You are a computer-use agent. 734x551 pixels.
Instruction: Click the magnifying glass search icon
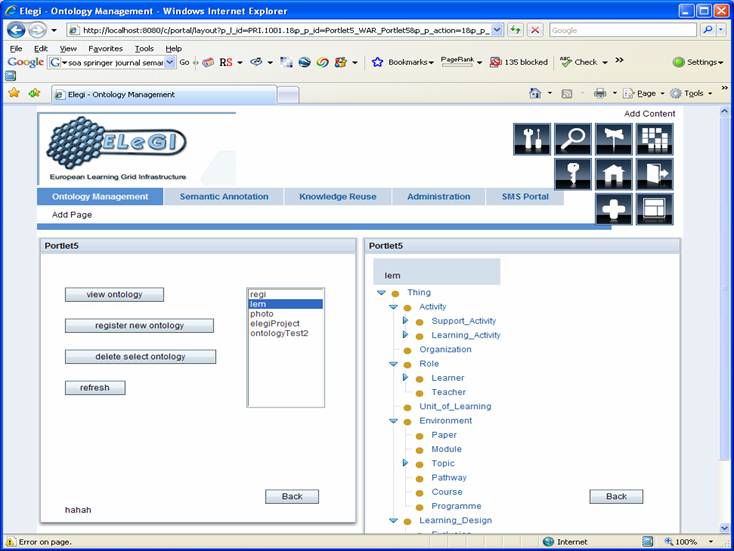coord(573,139)
